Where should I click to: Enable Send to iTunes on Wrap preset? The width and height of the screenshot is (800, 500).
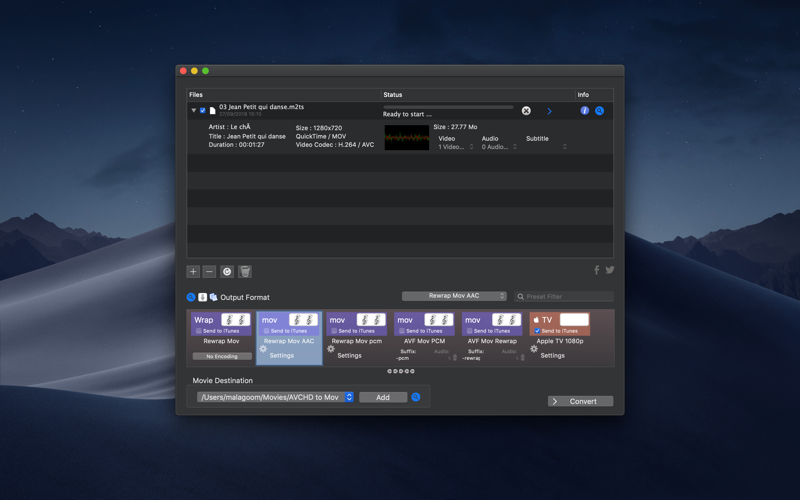[x=199, y=331]
